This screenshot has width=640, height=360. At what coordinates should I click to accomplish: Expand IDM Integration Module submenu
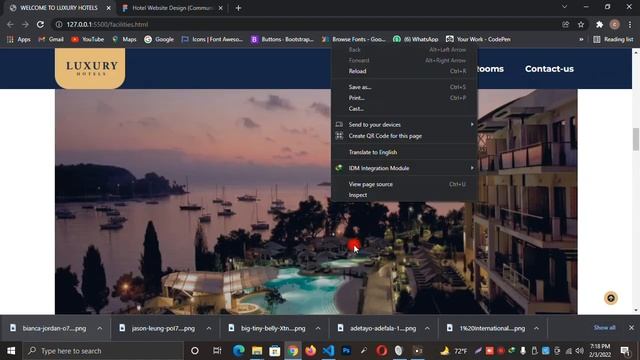coord(404,168)
